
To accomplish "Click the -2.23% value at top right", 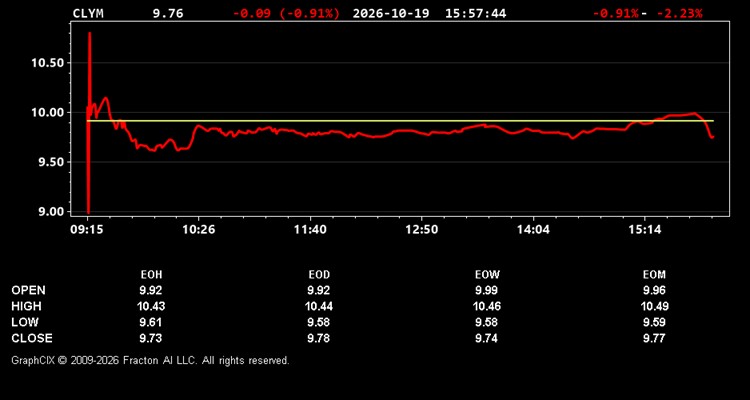I will tap(679, 13).
